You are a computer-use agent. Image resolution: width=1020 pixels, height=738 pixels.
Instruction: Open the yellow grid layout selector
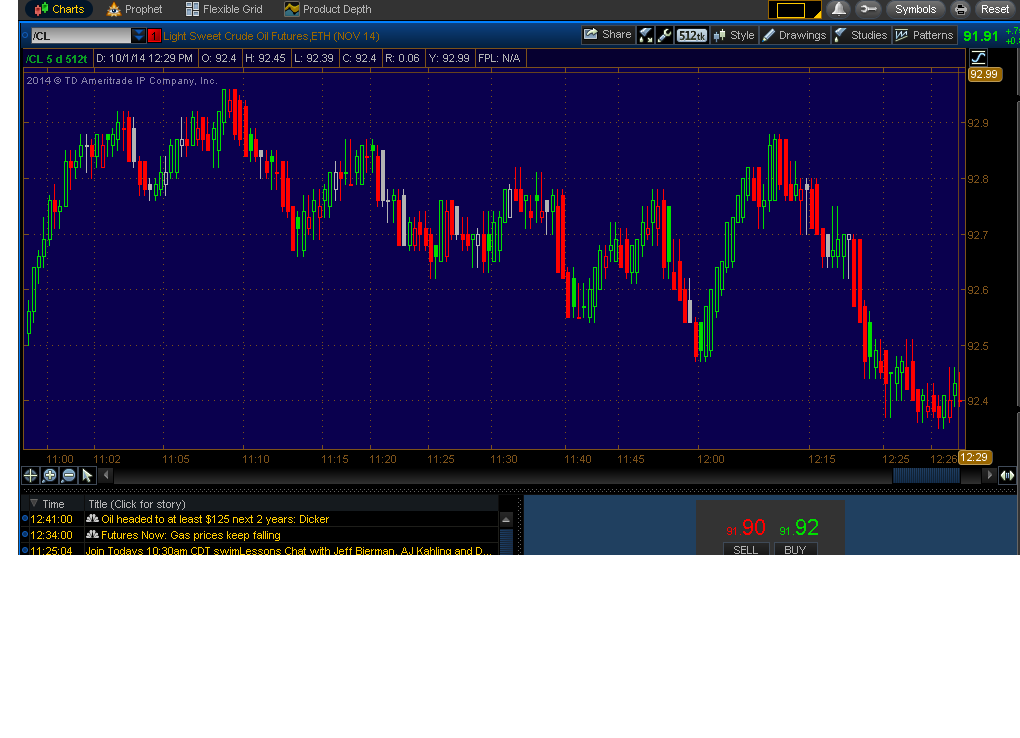click(794, 10)
